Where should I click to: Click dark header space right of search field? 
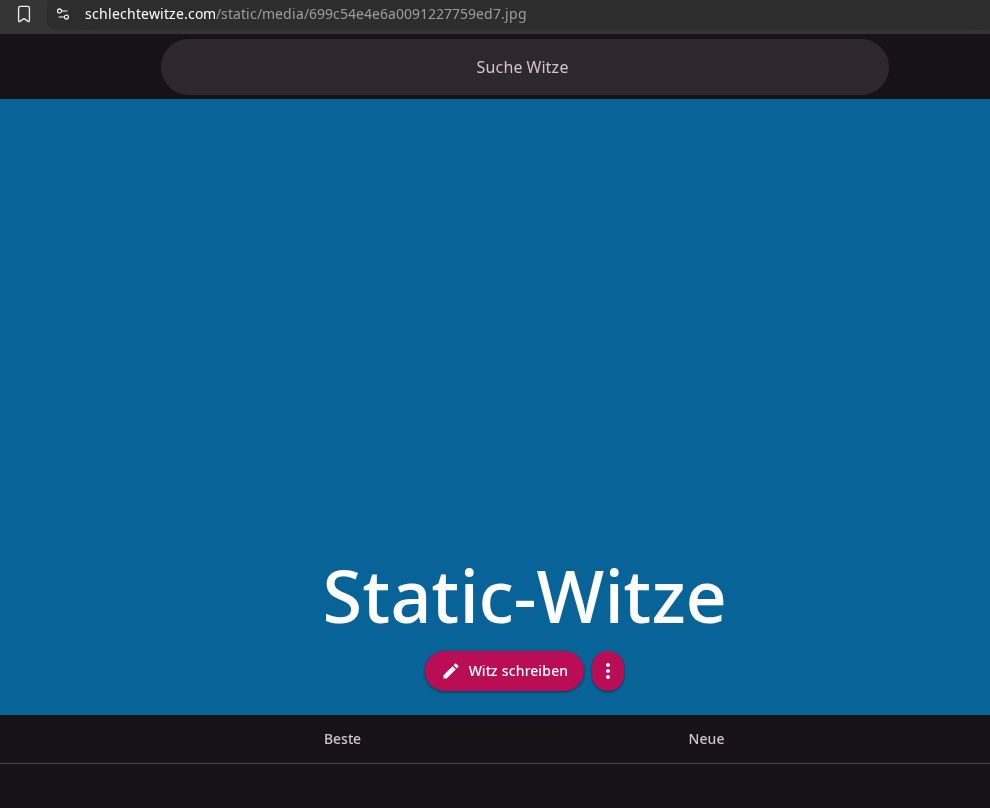(x=938, y=67)
